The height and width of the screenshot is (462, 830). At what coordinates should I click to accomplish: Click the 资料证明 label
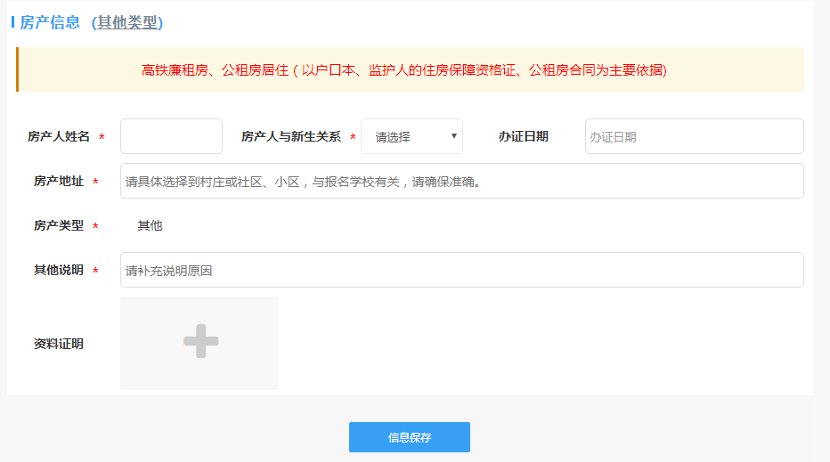tap(59, 344)
